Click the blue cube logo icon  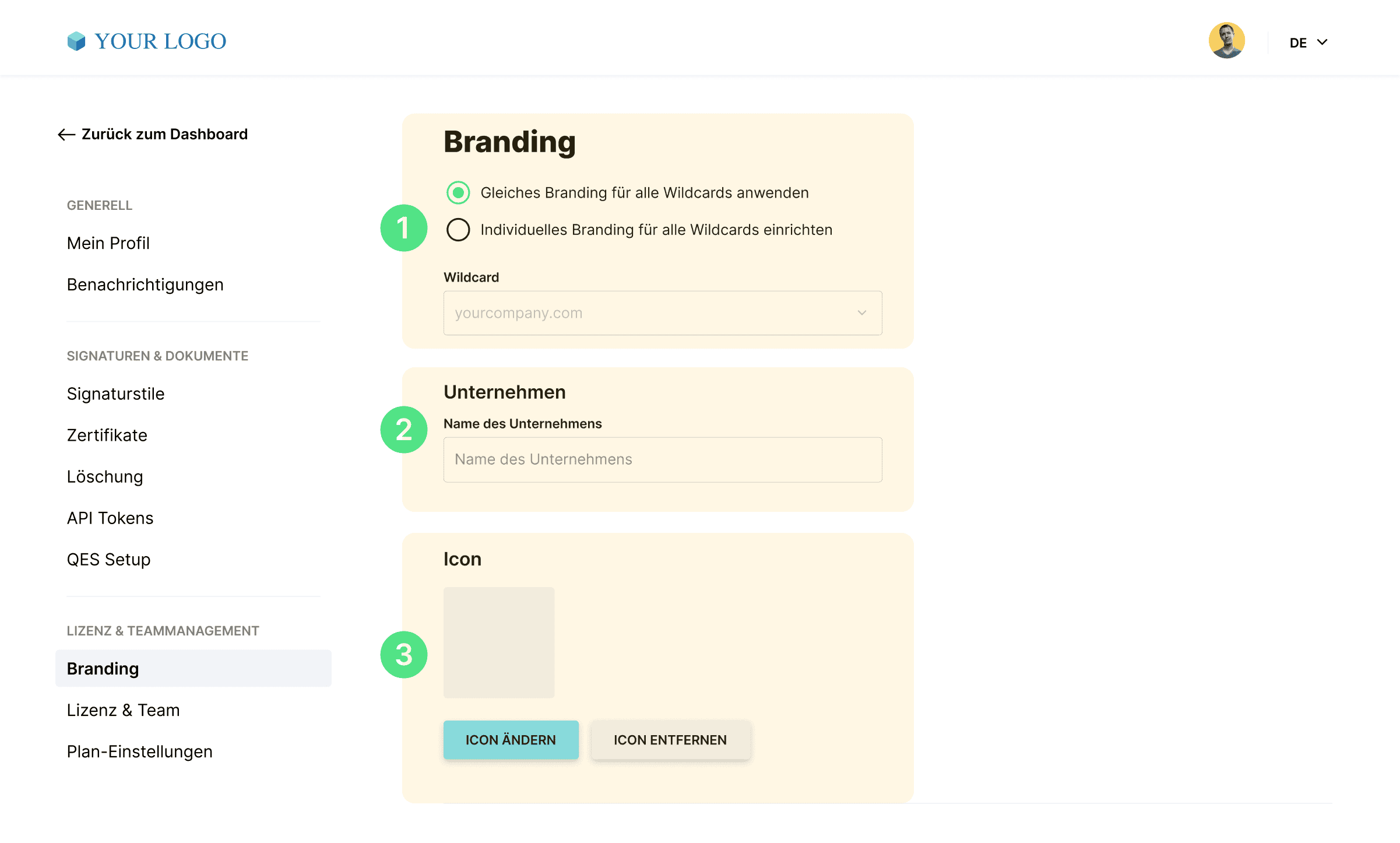pos(76,41)
